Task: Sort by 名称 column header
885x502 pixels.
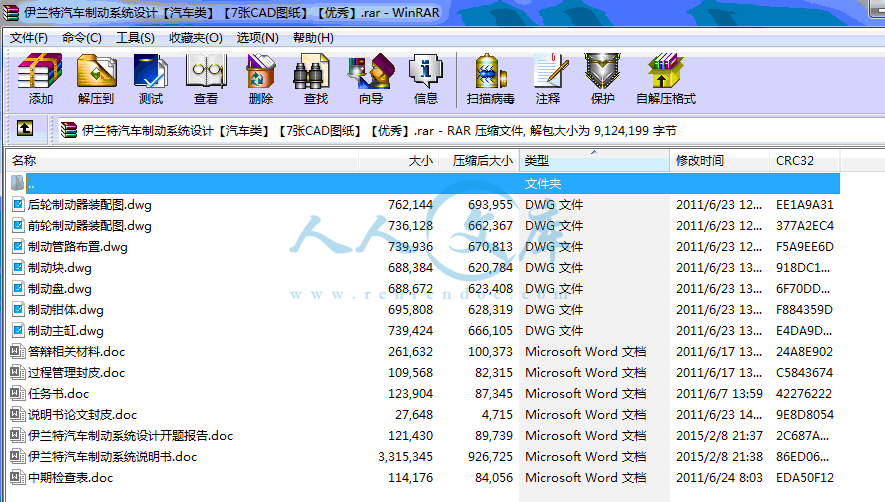Action: point(182,161)
